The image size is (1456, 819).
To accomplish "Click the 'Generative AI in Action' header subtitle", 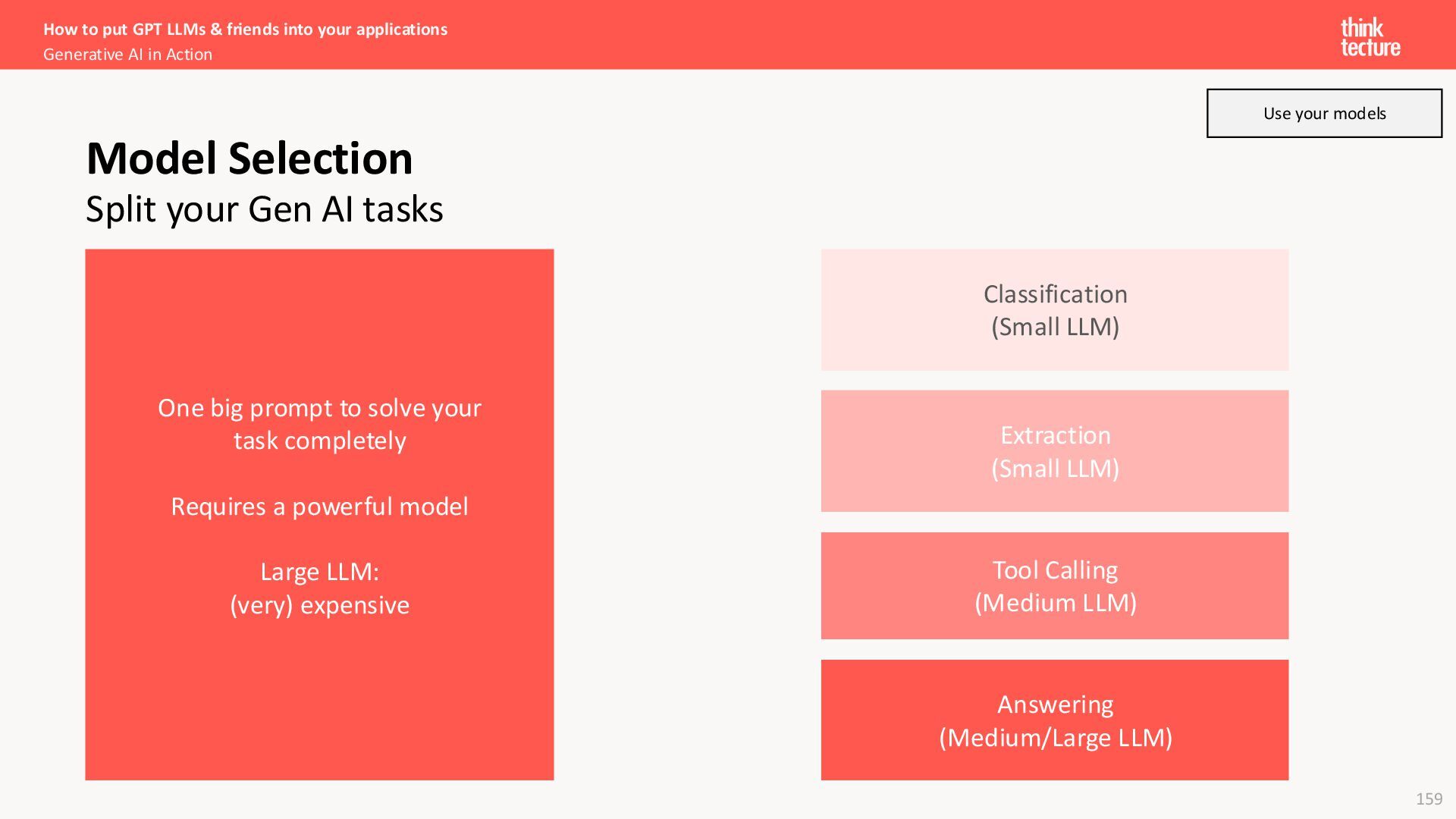I will click(127, 55).
